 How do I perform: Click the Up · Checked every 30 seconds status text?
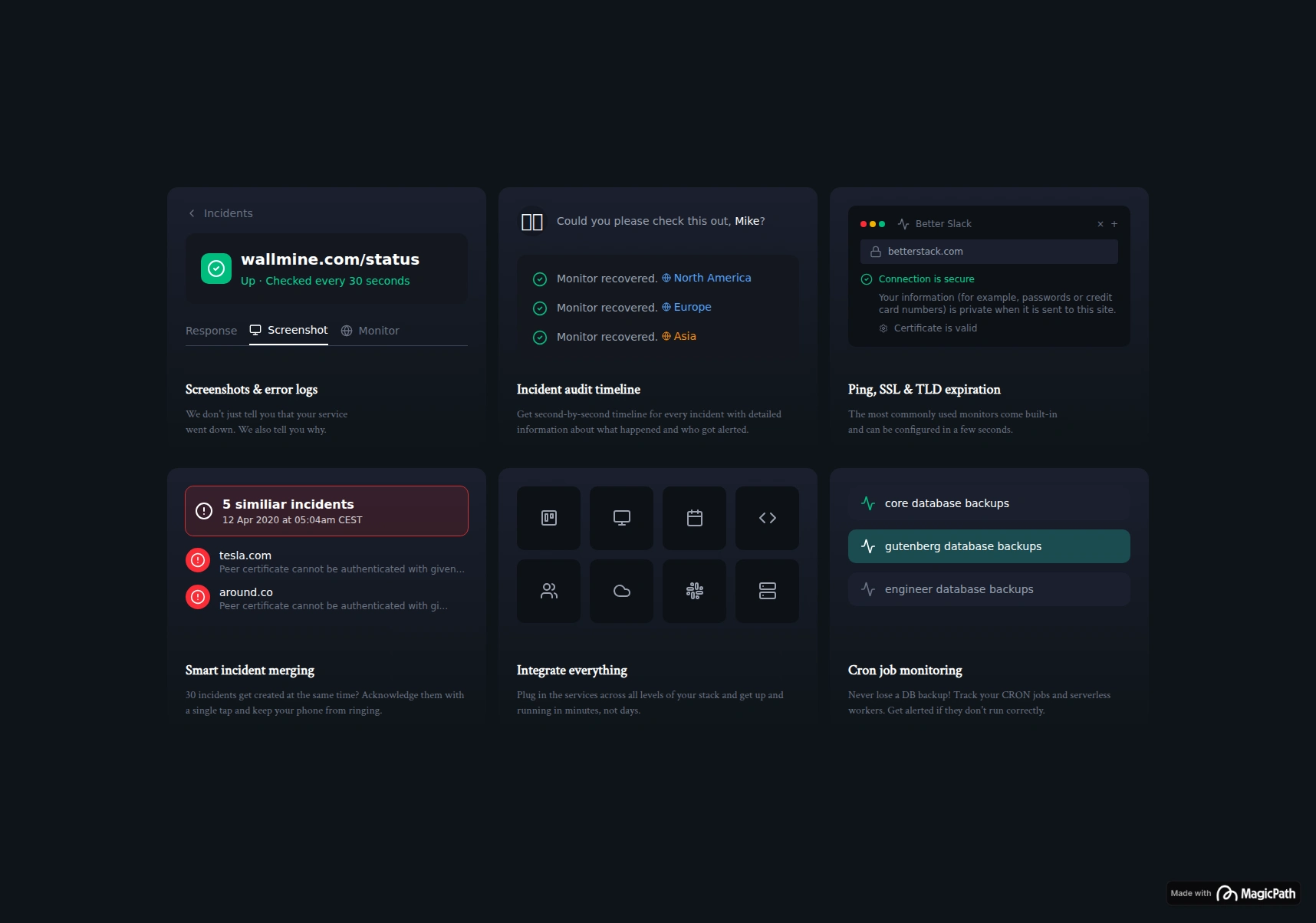click(325, 281)
